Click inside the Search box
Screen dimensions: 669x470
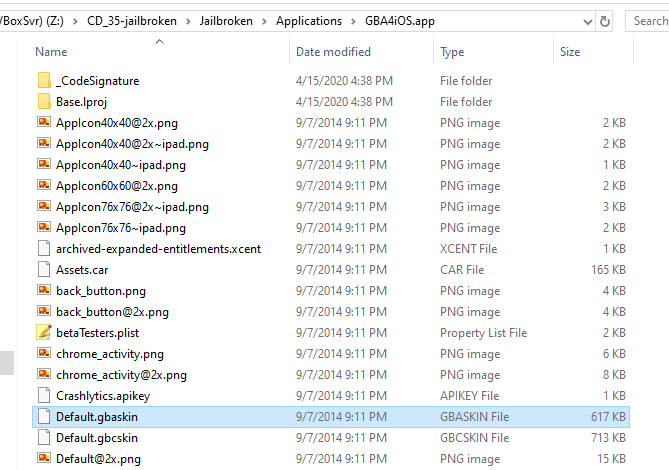[648, 21]
